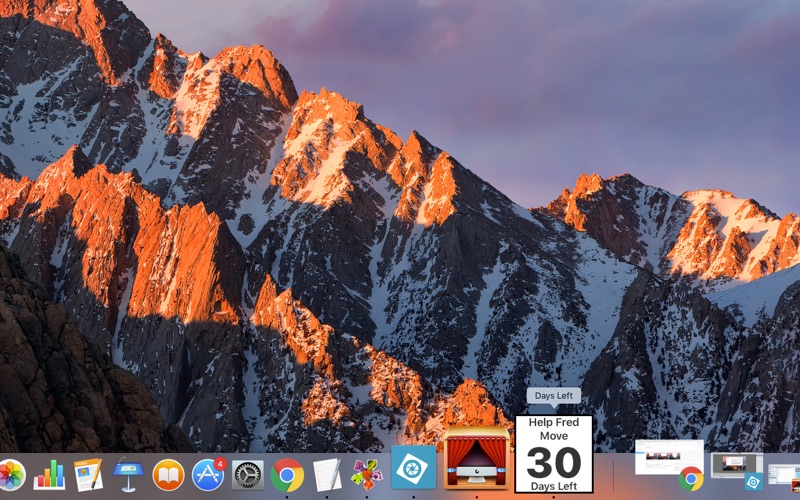The height and width of the screenshot is (500, 800).
Task: Open the Help Fred Move countdown icon
Action: (x=553, y=455)
